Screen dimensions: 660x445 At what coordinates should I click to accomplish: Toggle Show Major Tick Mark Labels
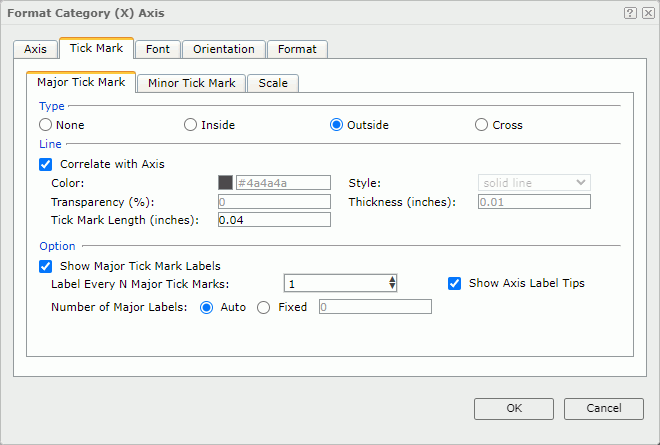45,266
